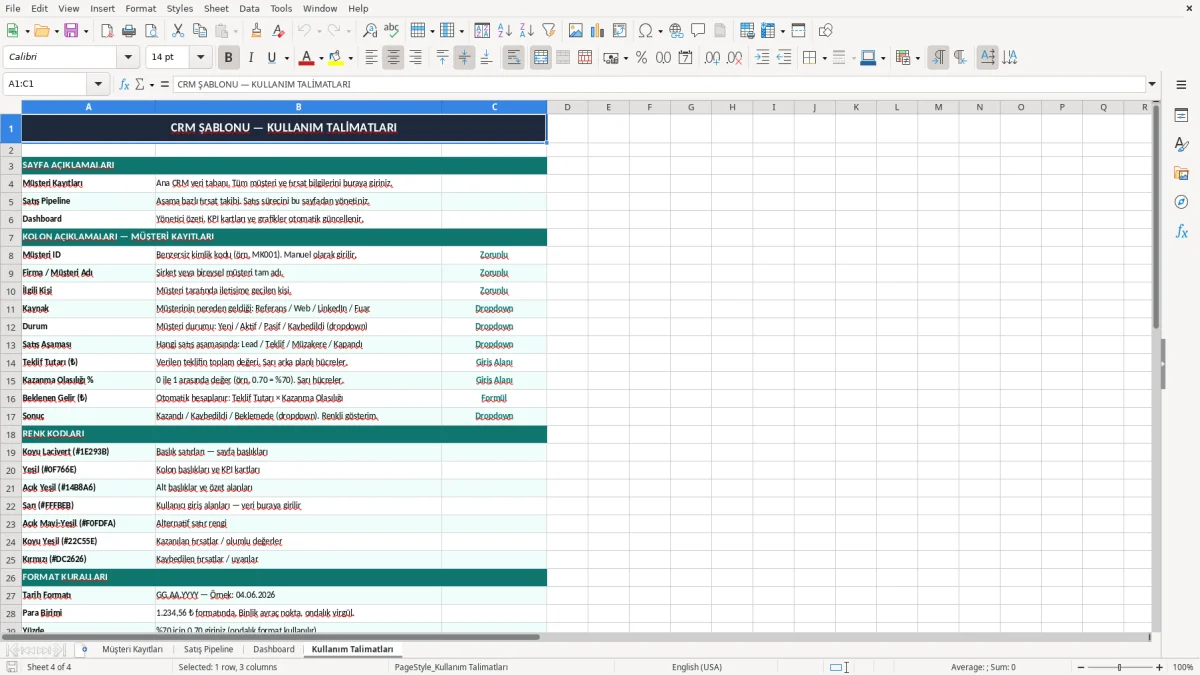1200x675 pixels.
Task: Select the Clone Formatting paintbrush
Action: pos(256,31)
